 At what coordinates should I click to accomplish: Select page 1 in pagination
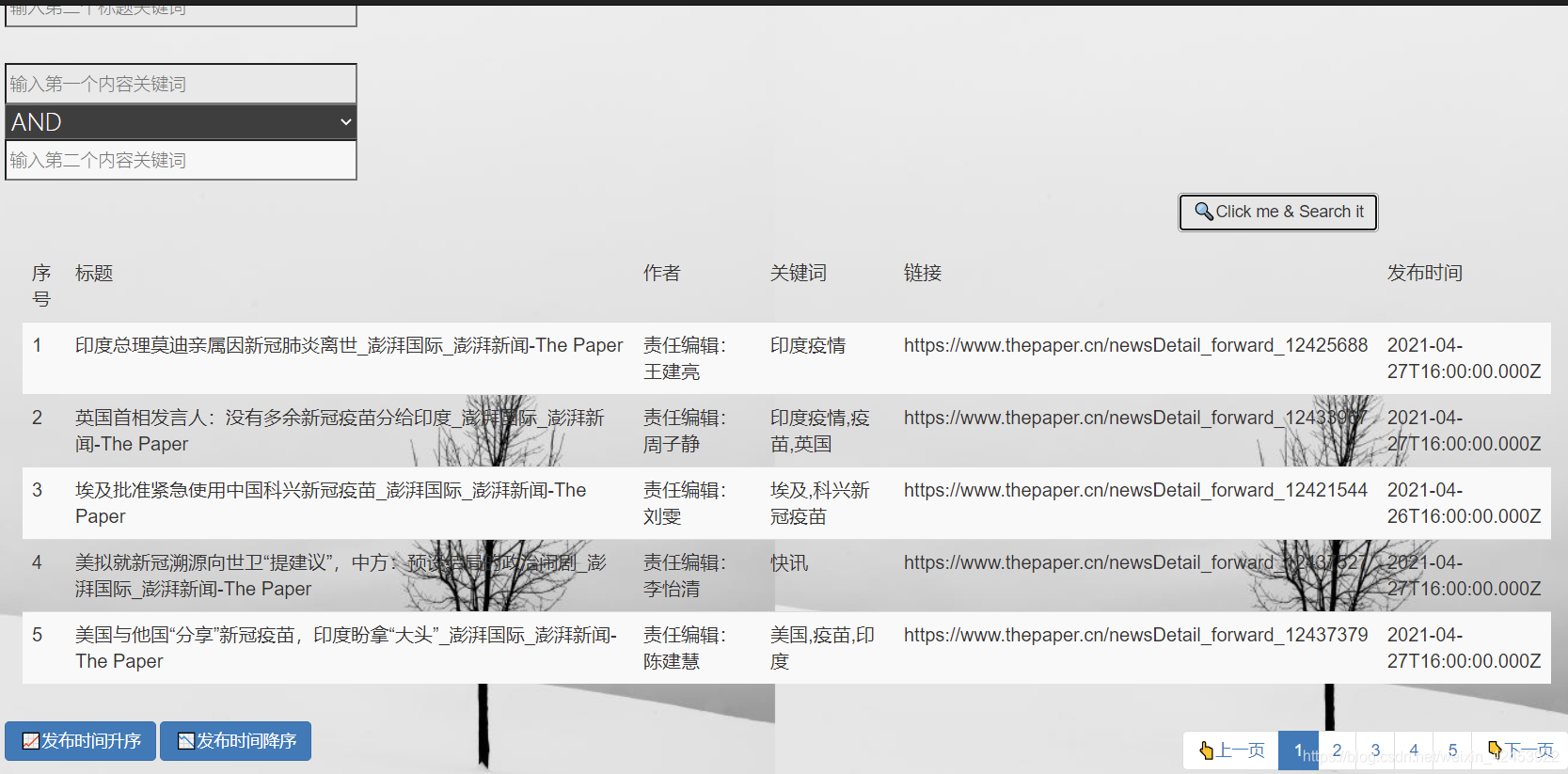click(x=1299, y=750)
